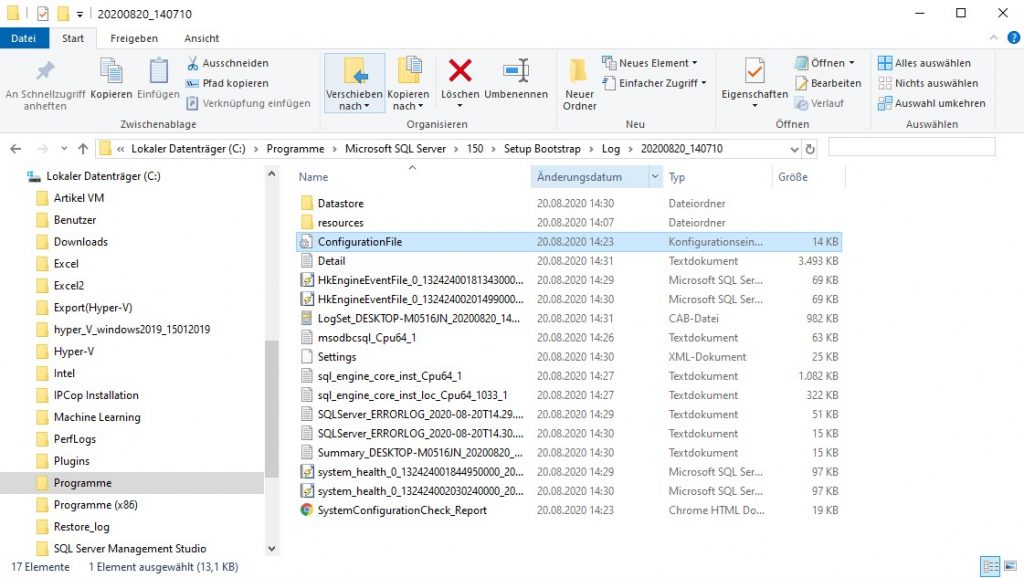Switch to large icons view in status bar

tap(1010, 566)
